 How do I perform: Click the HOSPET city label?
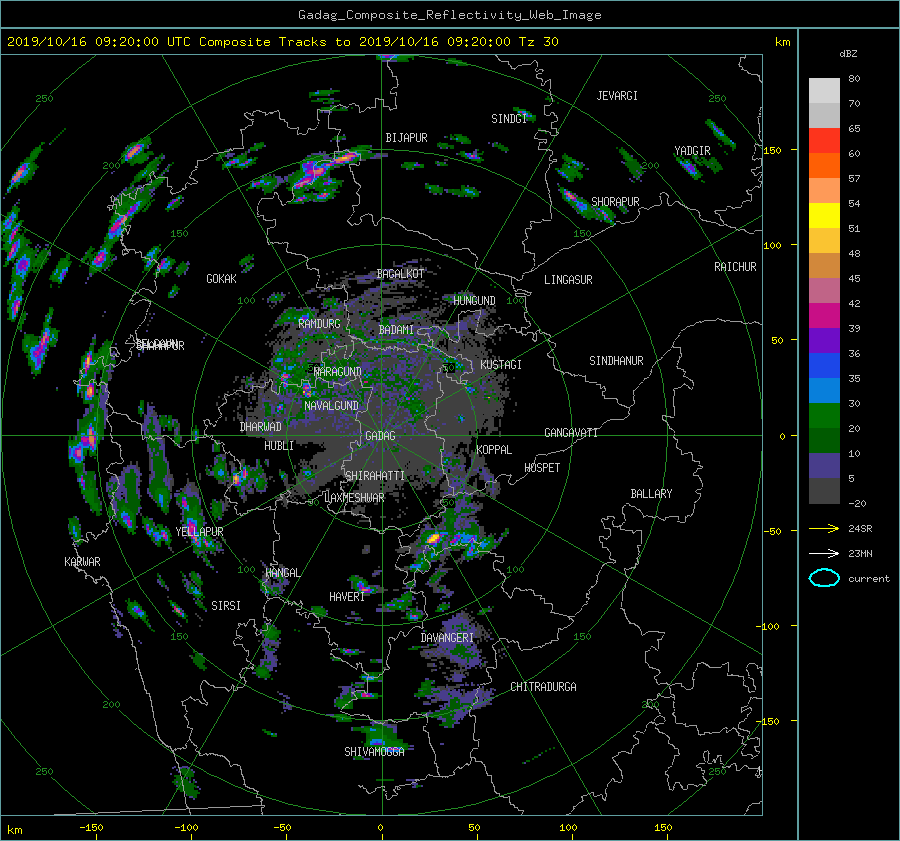(542, 468)
